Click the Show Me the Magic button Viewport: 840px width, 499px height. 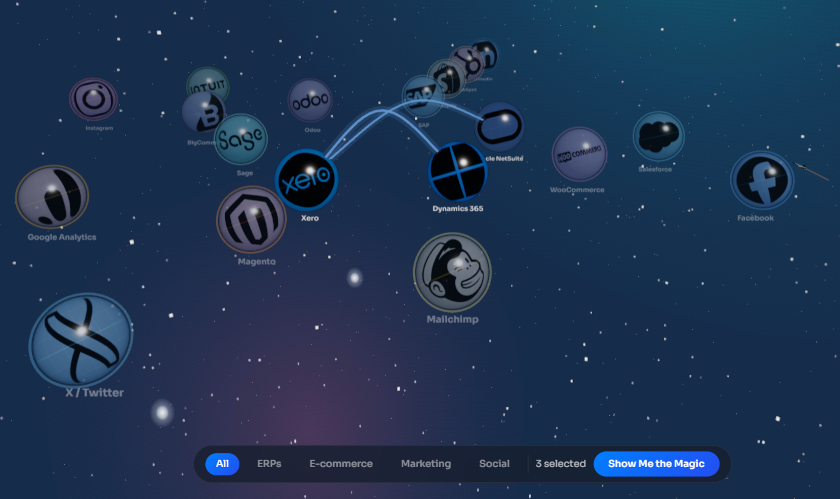click(x=656, y=464)
